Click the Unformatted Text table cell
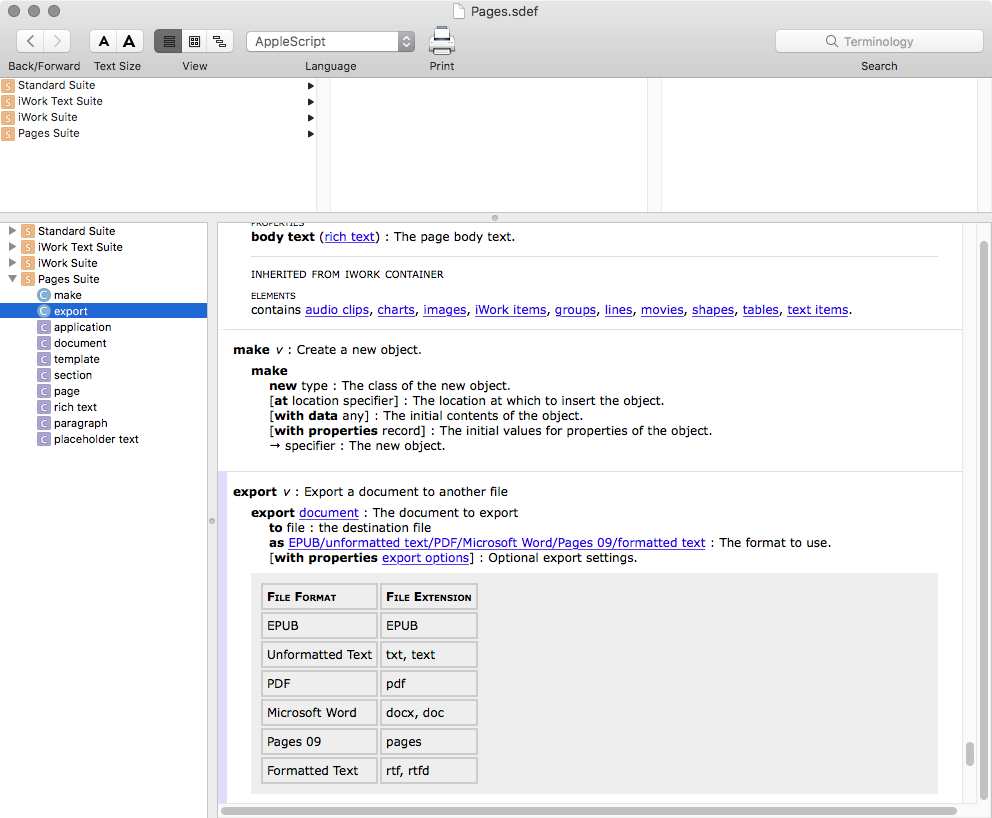Screen dimensions: 992x818 tap(319, 655)
